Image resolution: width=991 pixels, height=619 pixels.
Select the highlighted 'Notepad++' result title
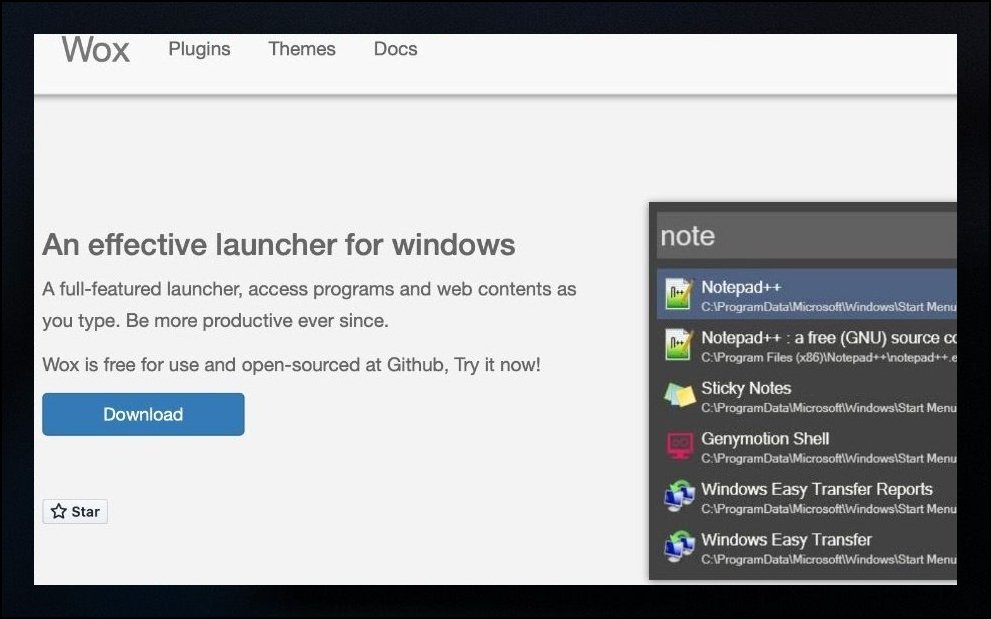741,287
